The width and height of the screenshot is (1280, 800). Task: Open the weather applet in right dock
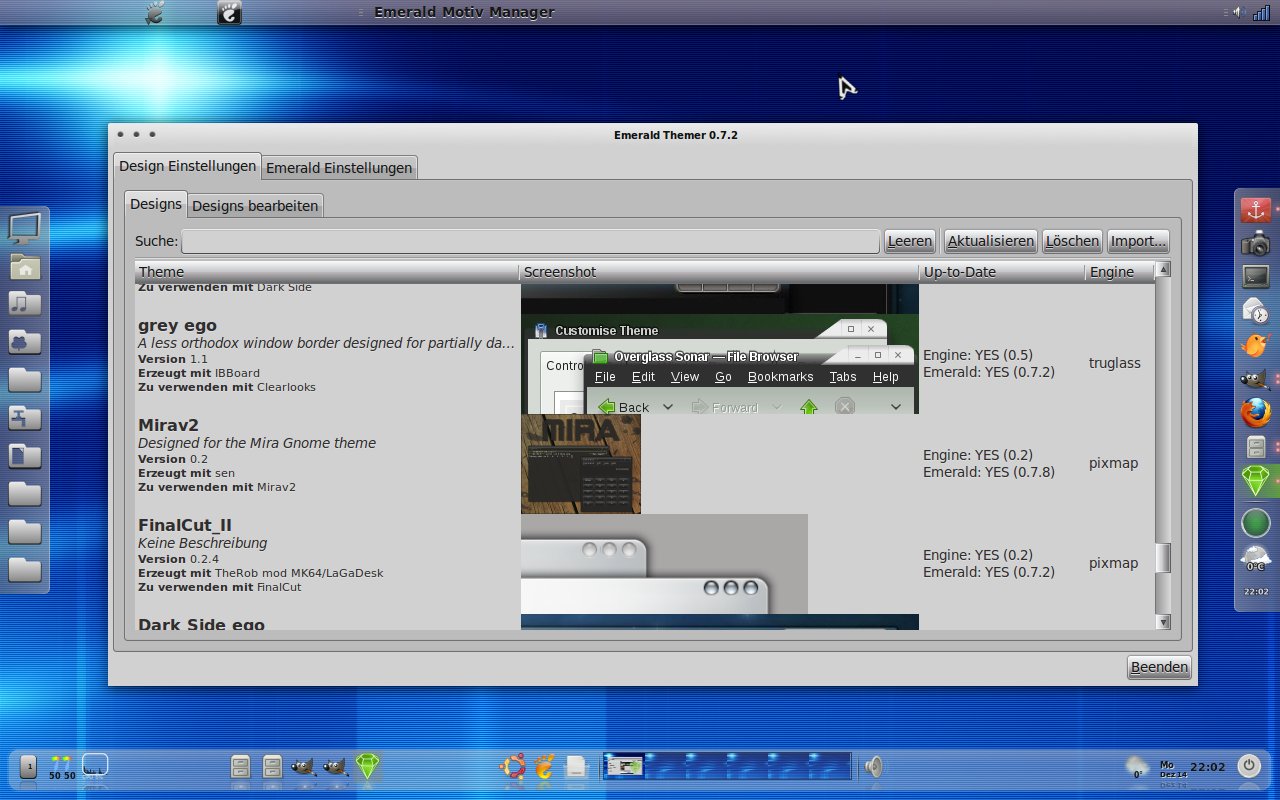[x=1256, y=558]
